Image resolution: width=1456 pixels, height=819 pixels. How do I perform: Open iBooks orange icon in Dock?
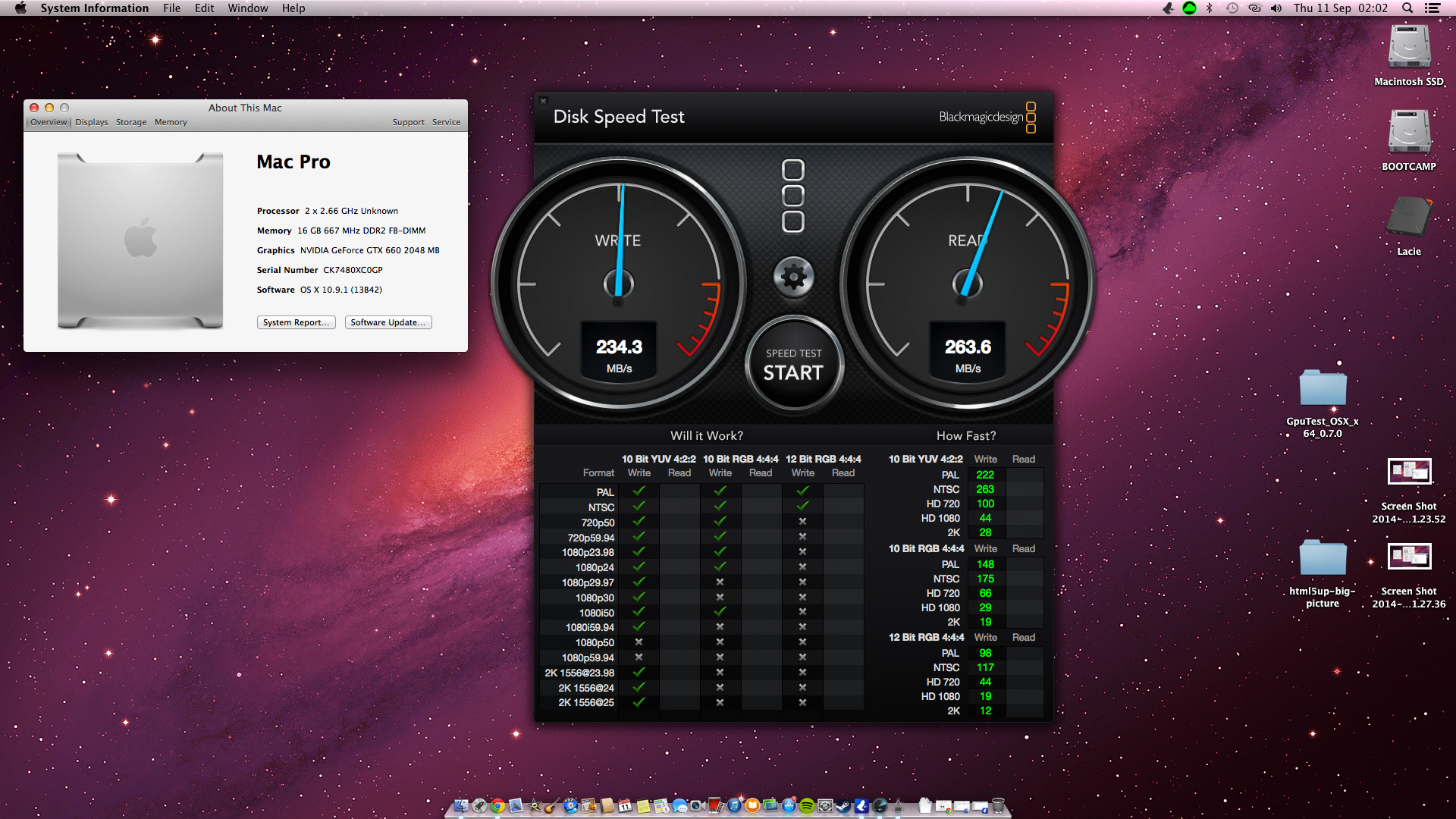(752, 805)
